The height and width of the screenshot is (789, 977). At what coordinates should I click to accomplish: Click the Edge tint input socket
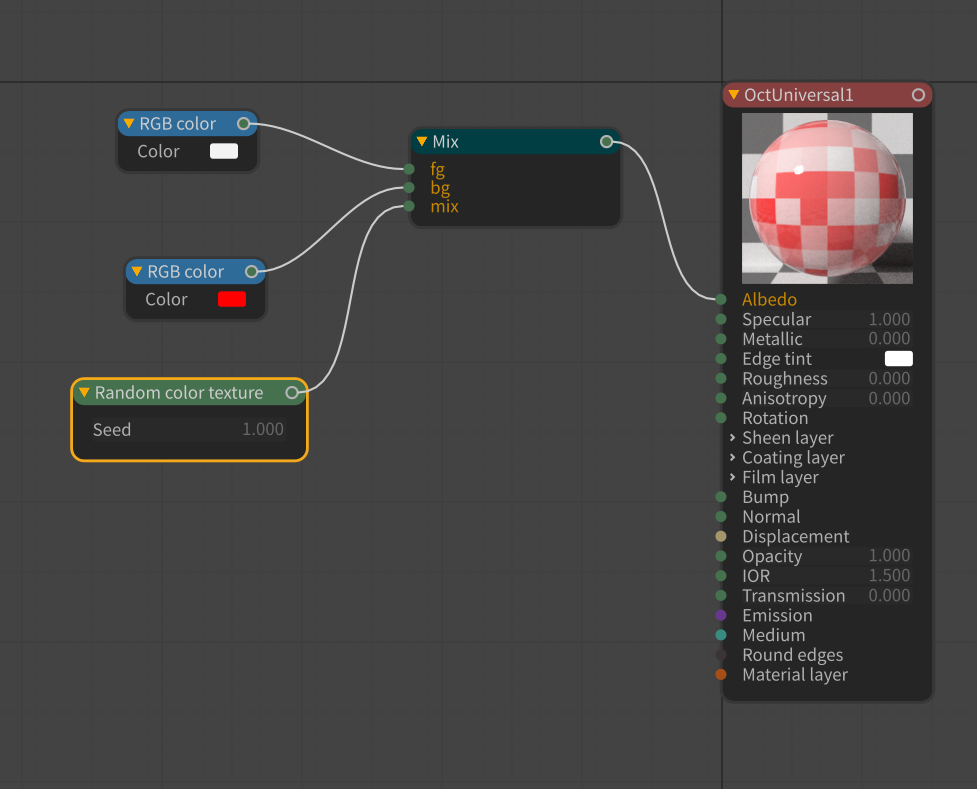click(721, 358)
